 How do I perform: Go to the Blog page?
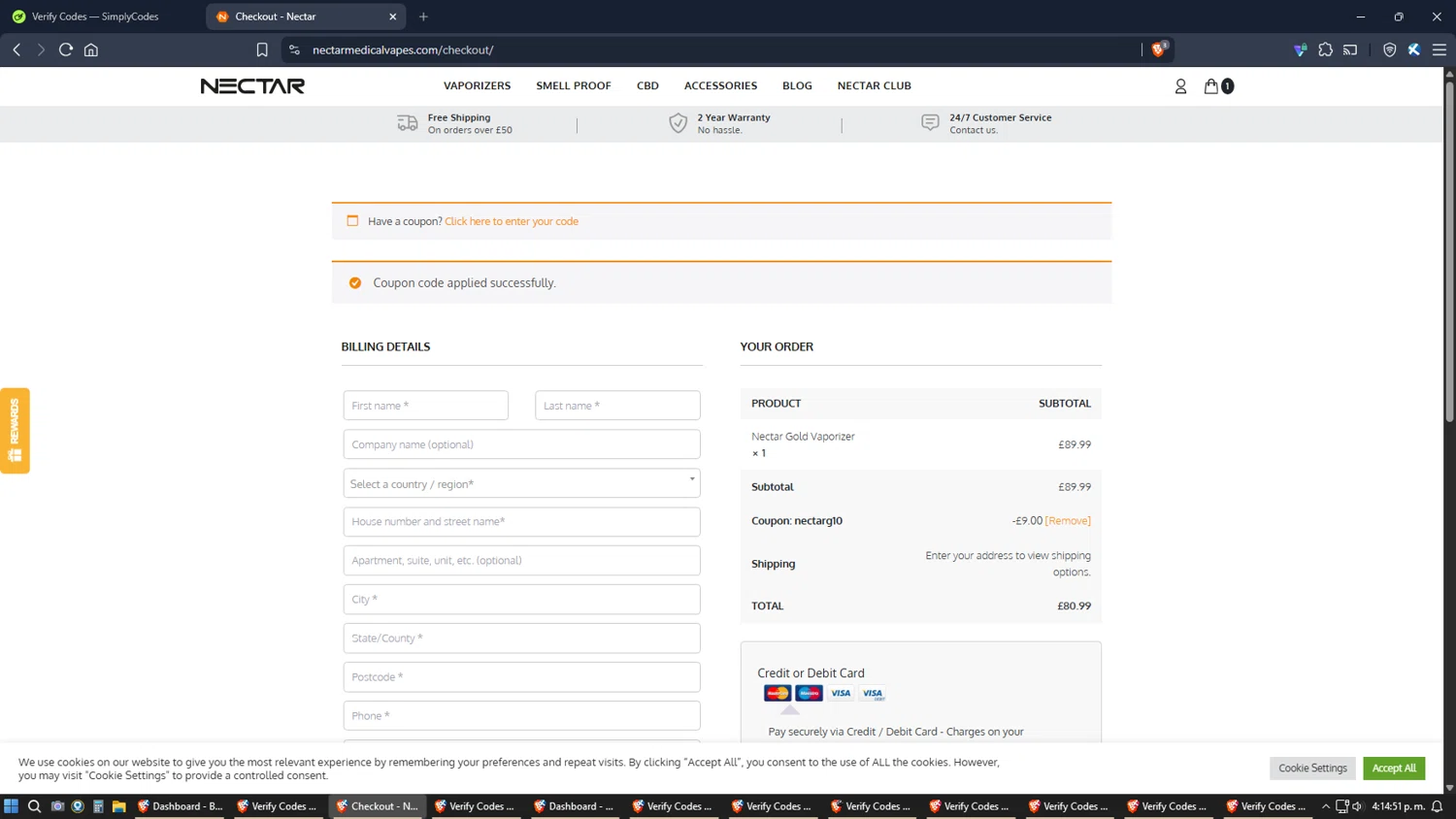[797, 85]
